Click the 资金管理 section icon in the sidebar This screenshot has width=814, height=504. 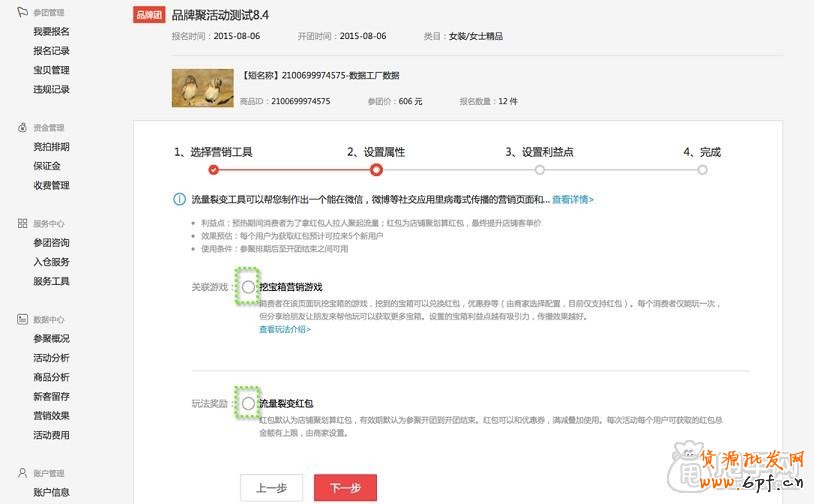[x=23, y=128]
